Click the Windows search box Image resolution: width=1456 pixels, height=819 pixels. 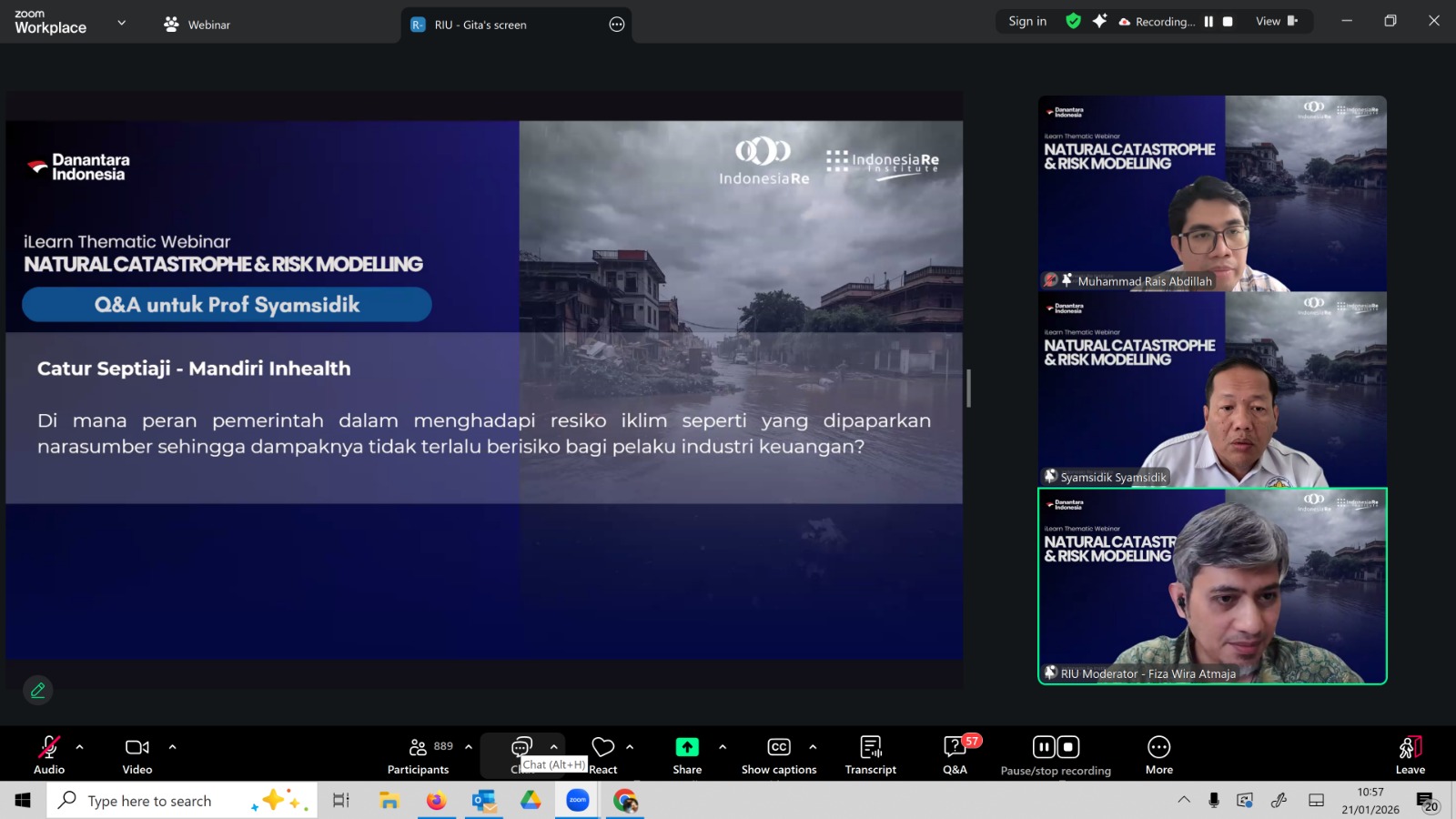coord(150,801)
